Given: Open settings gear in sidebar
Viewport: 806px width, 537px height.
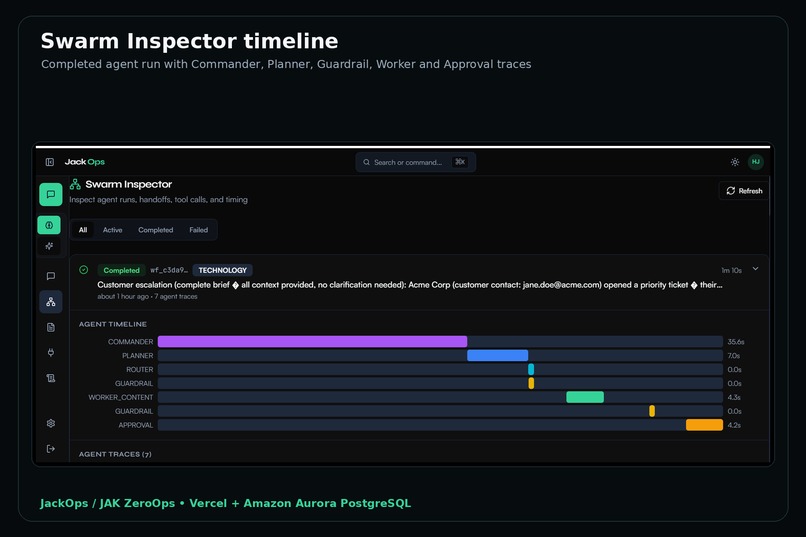Looking at the screenshot, I should click(50, 423).
